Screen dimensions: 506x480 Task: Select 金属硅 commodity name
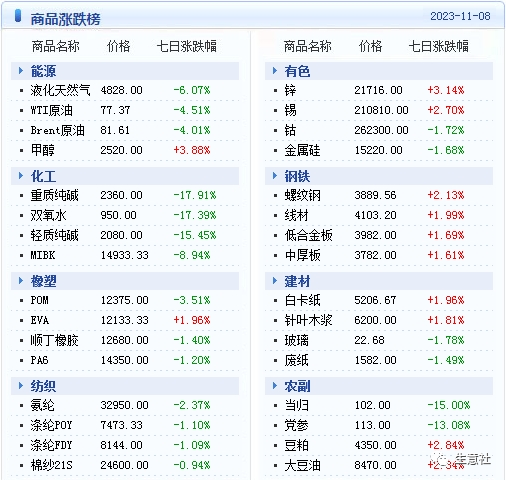302,150
